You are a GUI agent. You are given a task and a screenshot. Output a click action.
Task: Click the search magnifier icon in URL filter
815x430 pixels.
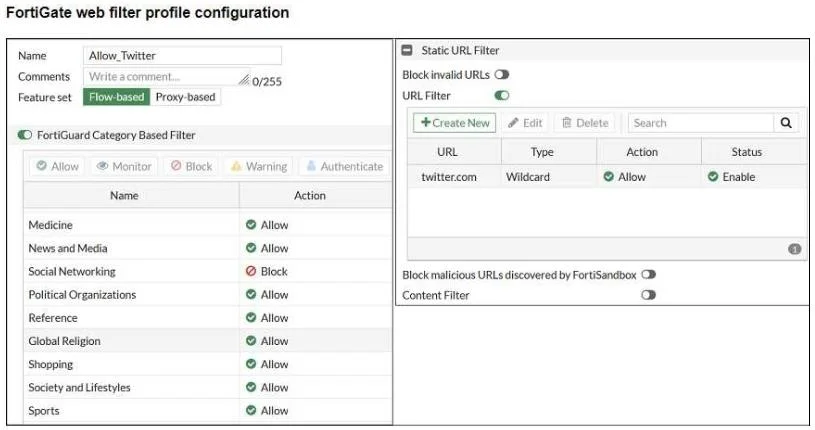(x=786, y=123)
